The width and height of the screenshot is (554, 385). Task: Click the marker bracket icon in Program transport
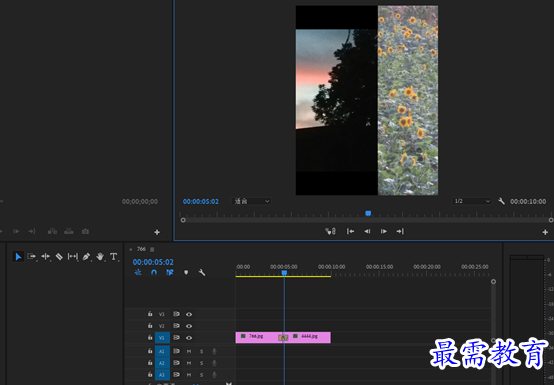330,231
